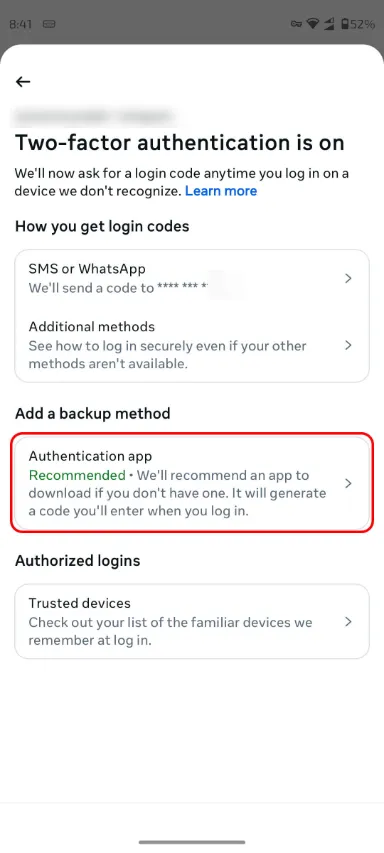Tap the 8:41 clock in status bar
The image size is (384, 853).
click(20, 24)
